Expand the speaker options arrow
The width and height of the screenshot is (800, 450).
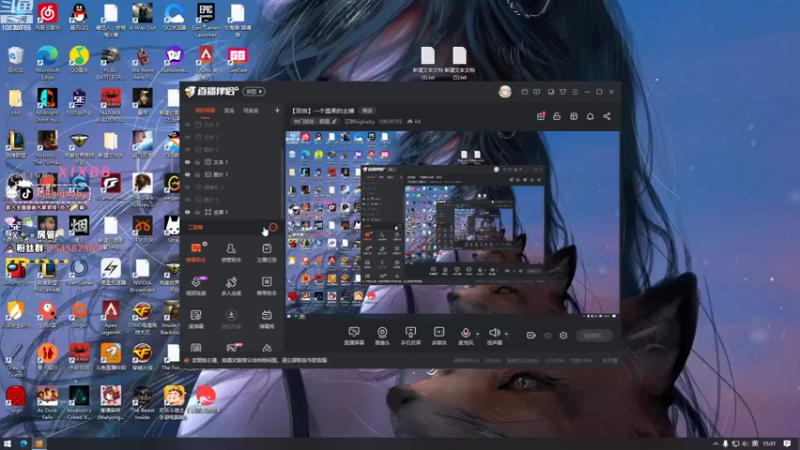506,334
